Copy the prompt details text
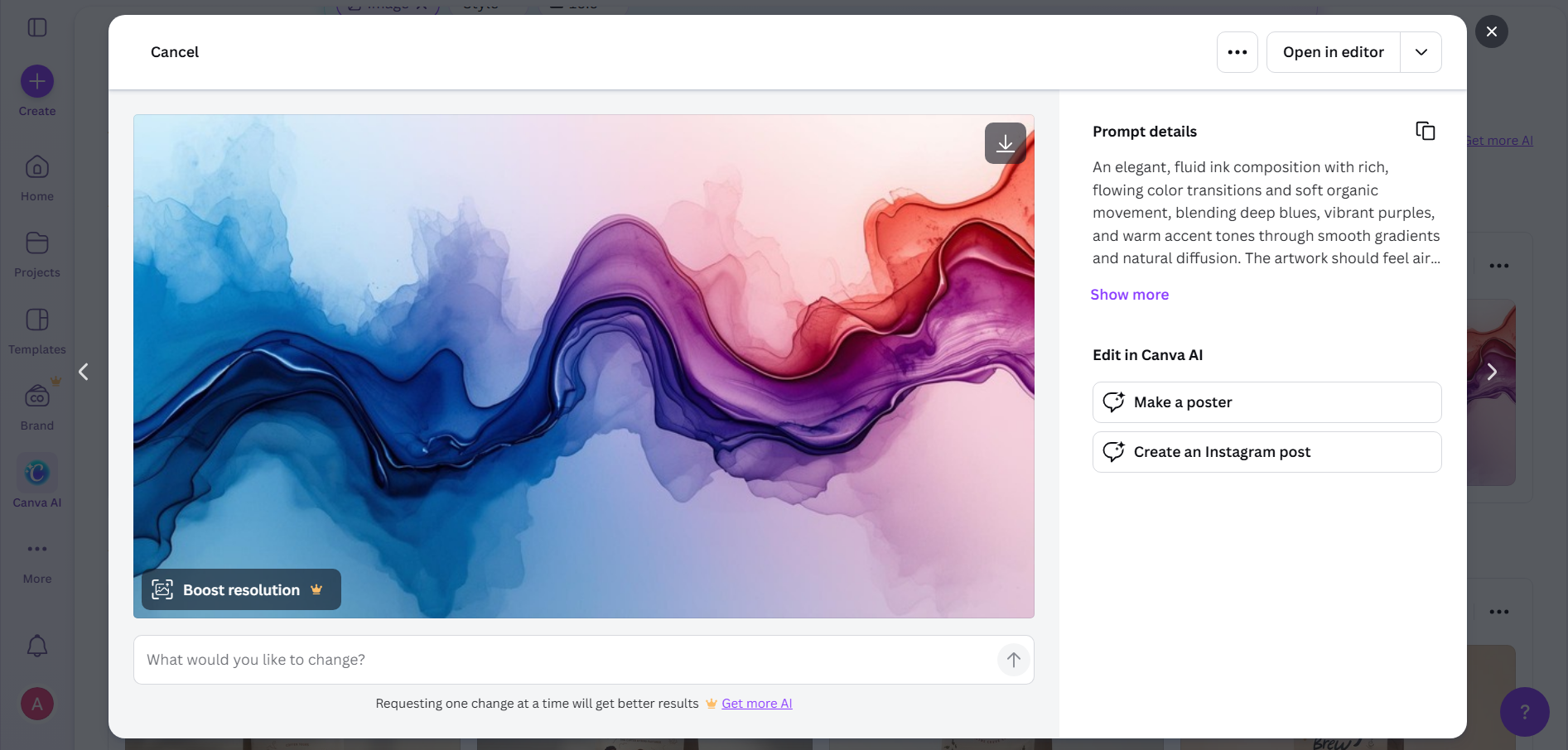 coord(1425,131)
